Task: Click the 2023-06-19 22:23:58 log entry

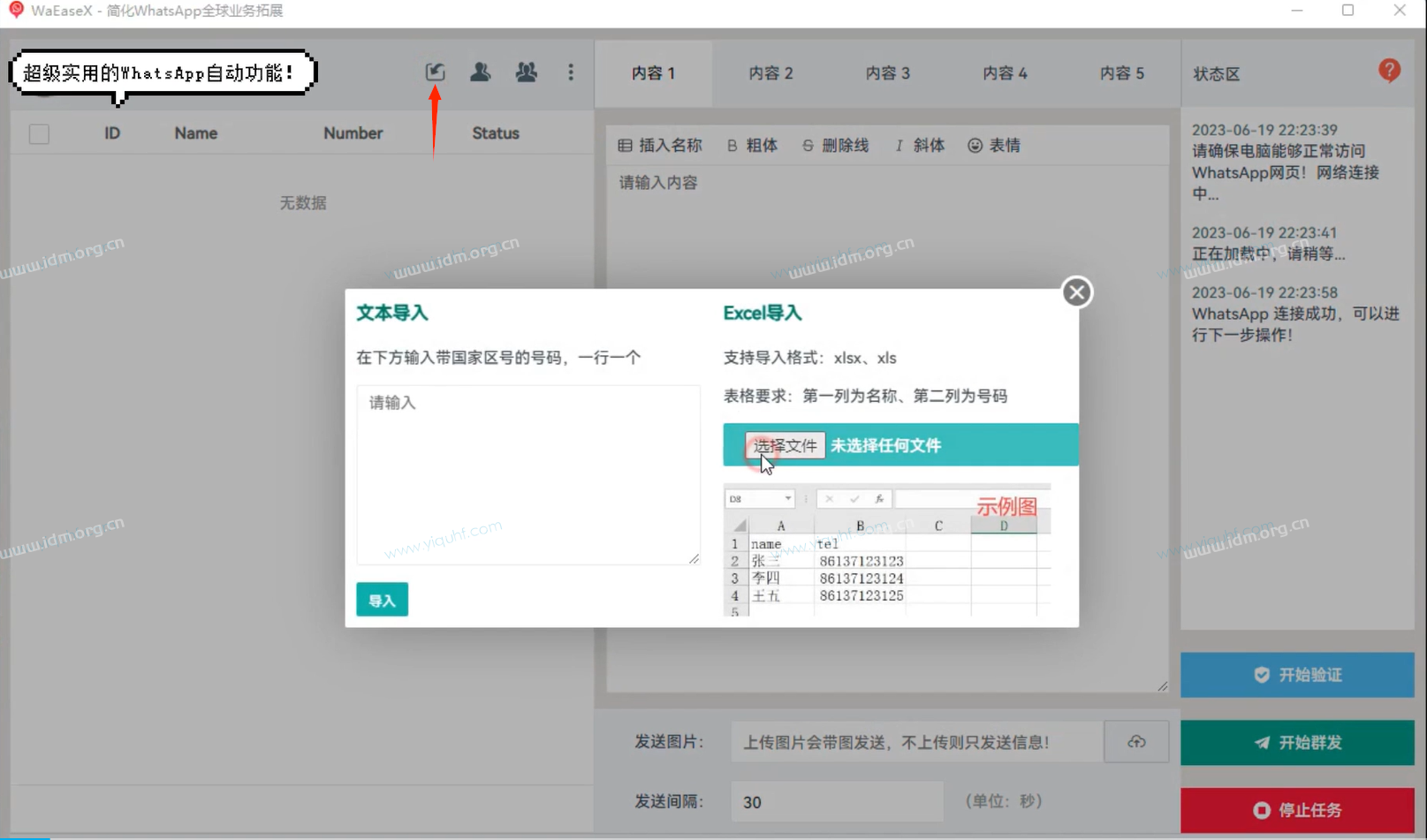Action: pos(1296,314)
